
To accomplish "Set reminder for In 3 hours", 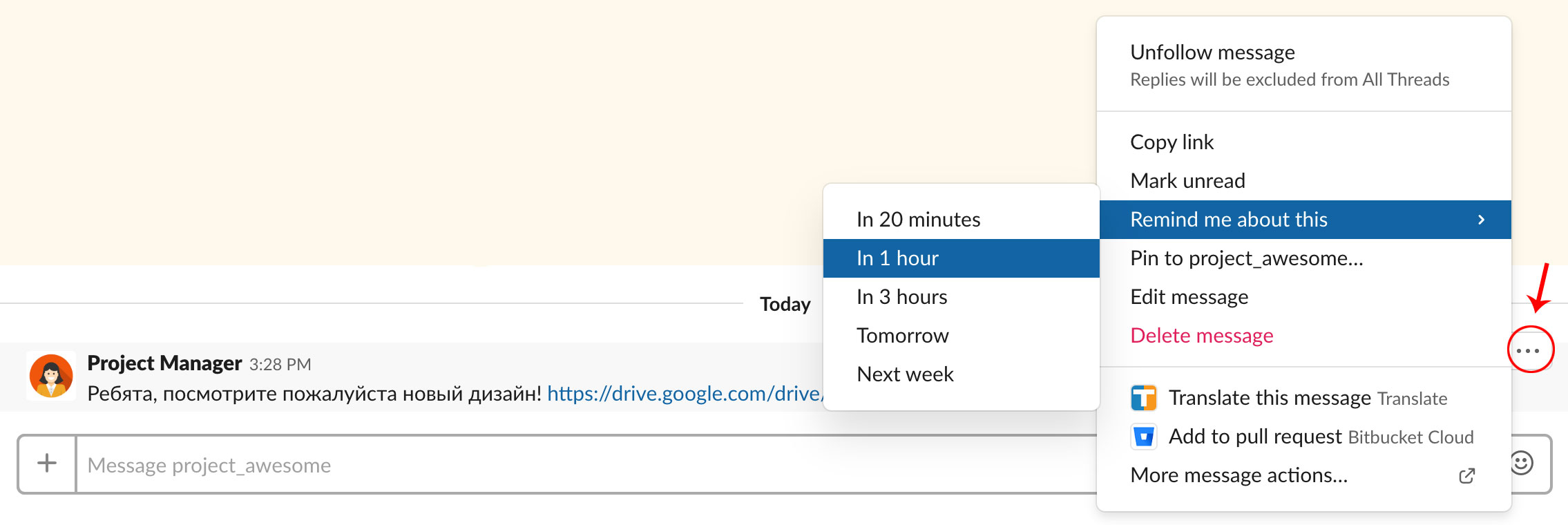I will coord(901,297).
